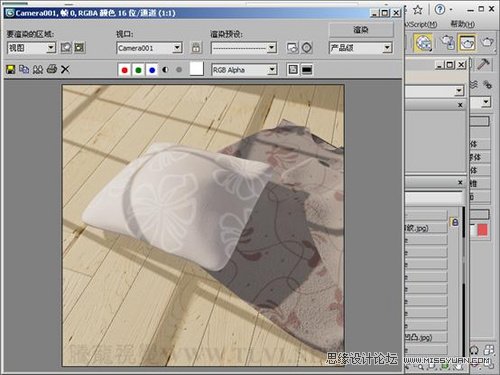The image size is (500, 375).
Task: Click the padlock icon in the material panel
Action: coord(455,222)
